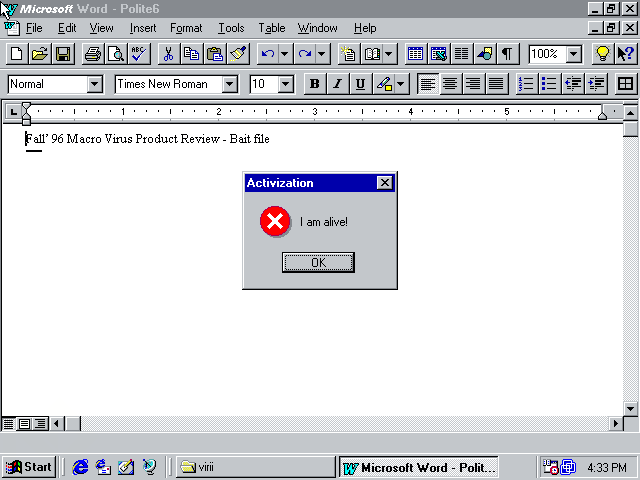Paste with the clipboard icon
The height and width of the screenshot is (480, 640).
point(215,54)
